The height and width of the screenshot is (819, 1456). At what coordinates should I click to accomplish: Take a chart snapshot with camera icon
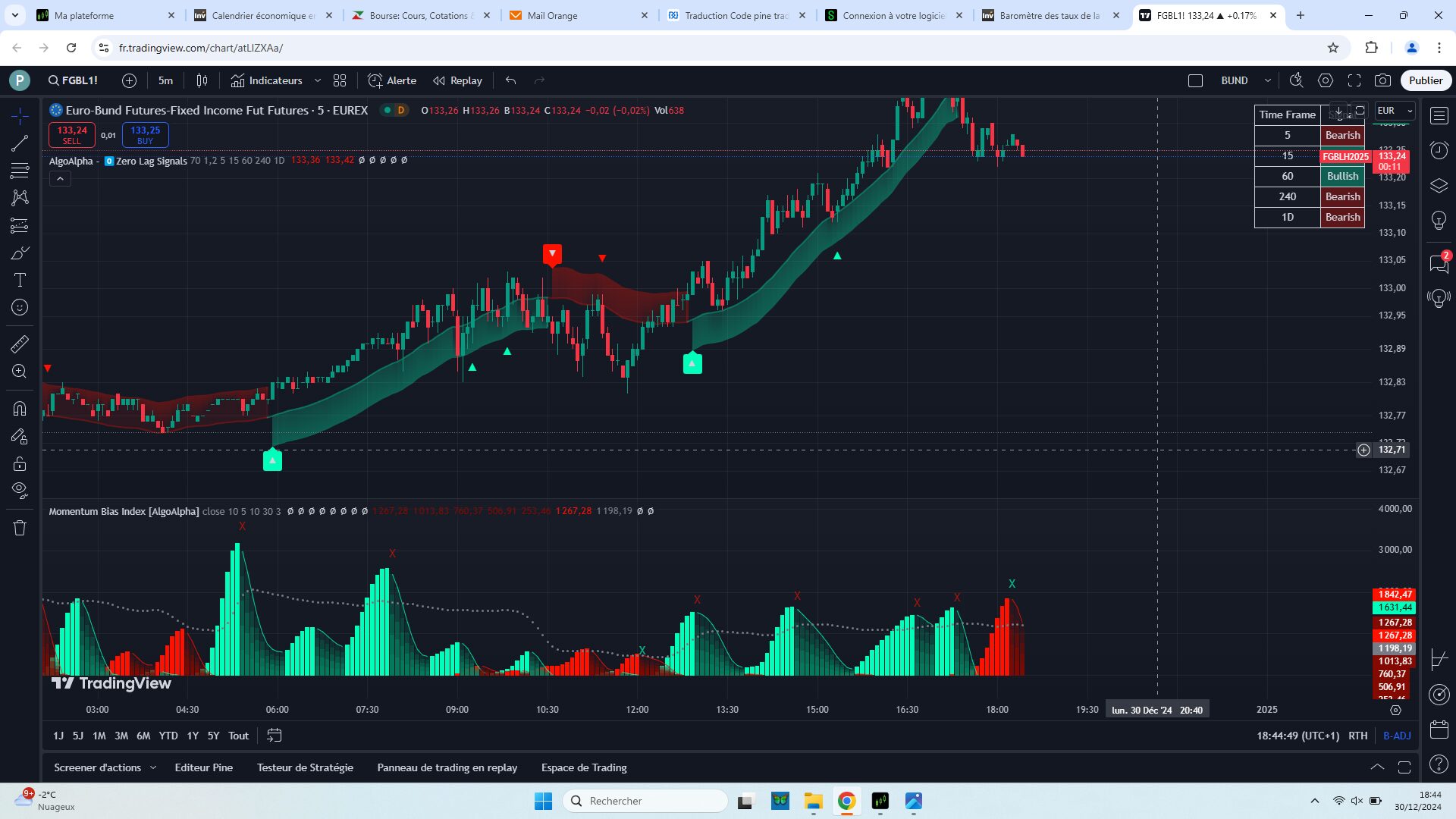[1382, 80]
